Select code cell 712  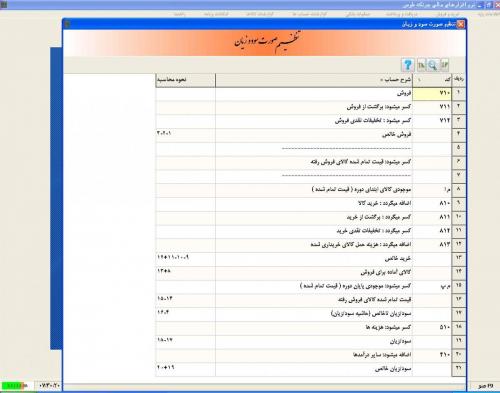[x=432, y=121]
